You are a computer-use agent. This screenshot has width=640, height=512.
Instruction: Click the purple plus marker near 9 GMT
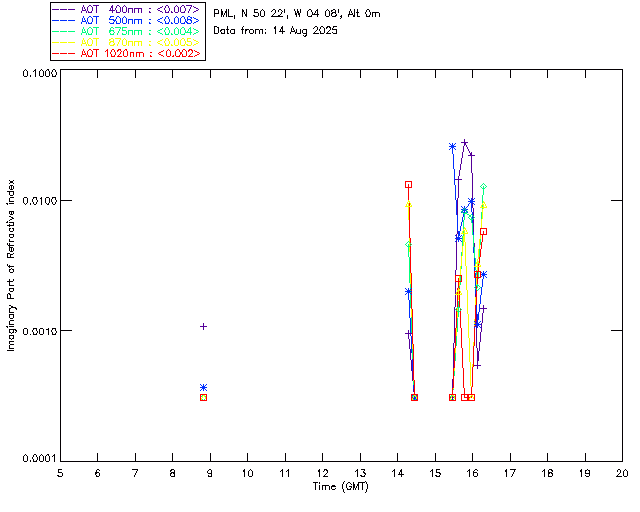(x=203, y=326)
